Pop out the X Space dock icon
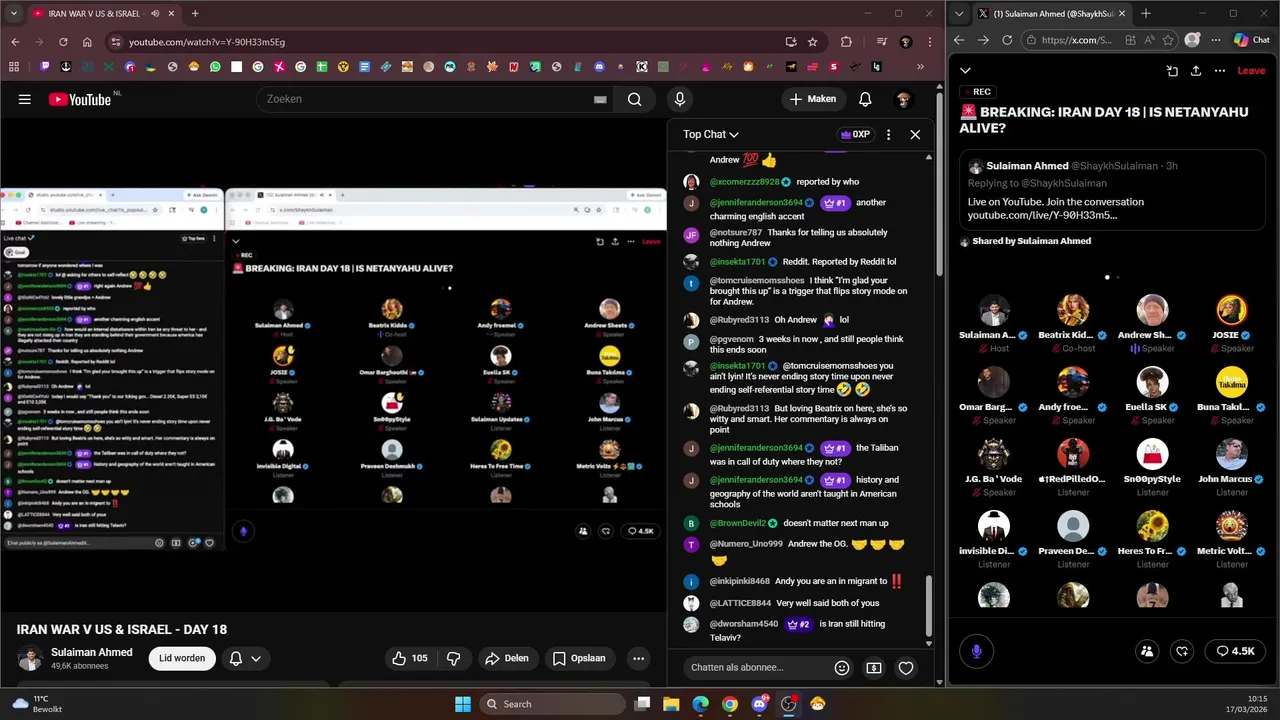 (1172, 71)
